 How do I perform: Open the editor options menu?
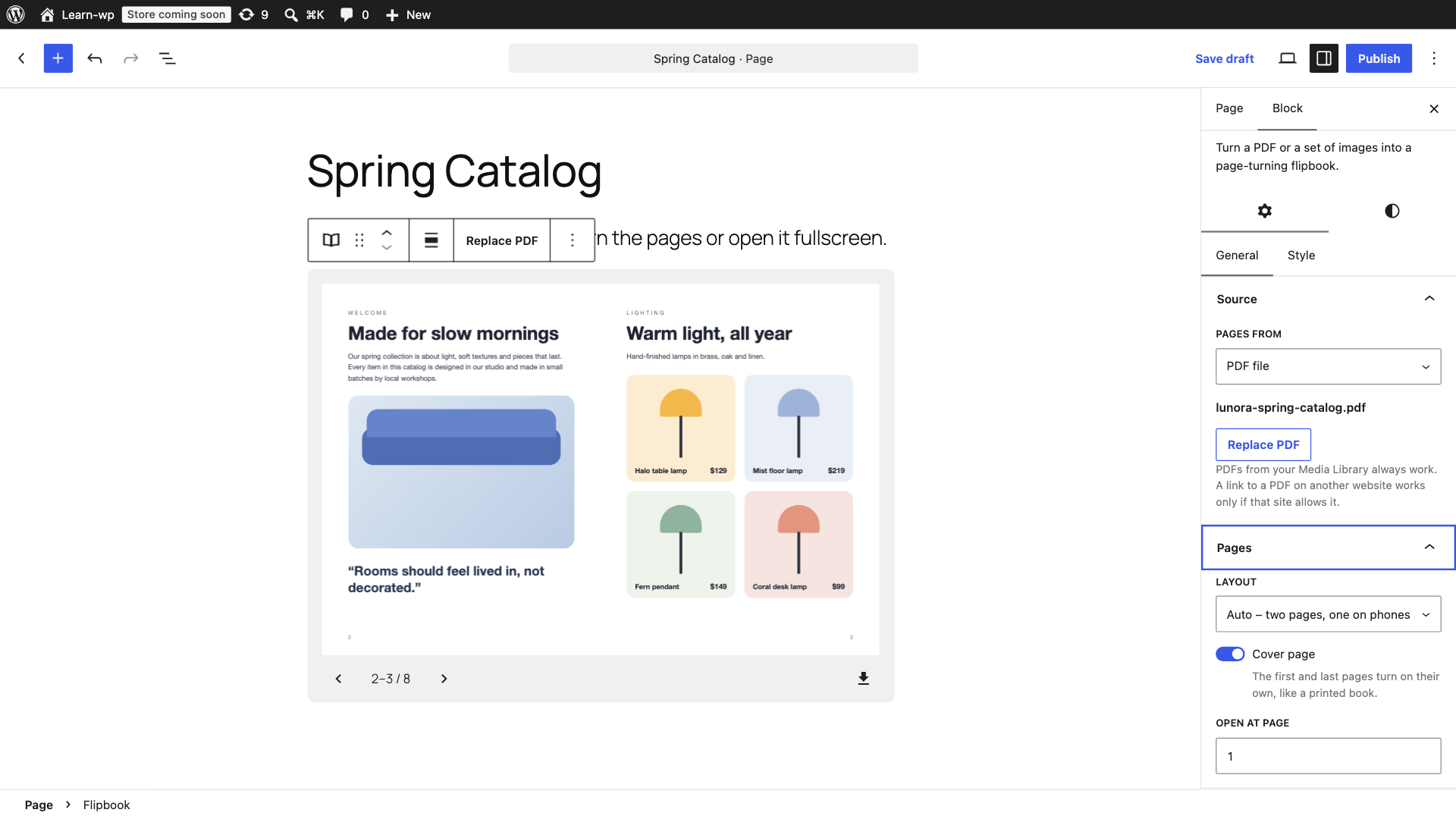[x=1434, y=58]
